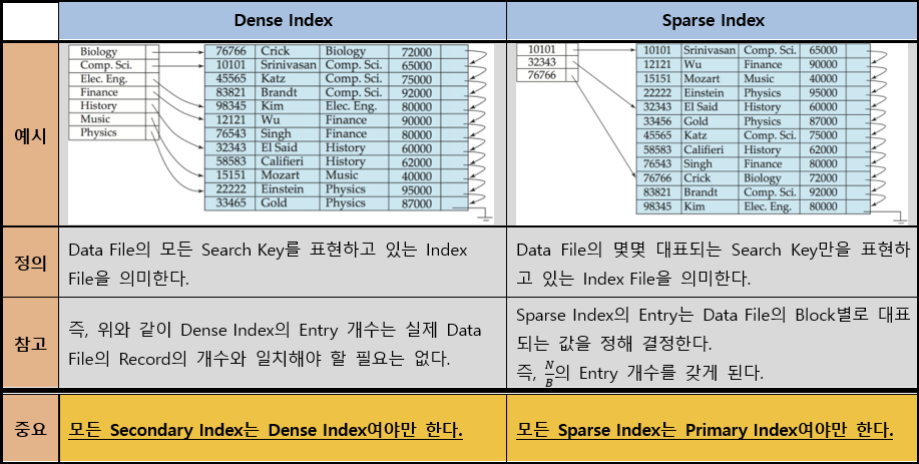Image resolution: width=919 pixels, height=464 pixels.
Task: Click the Sparse Index column header
Action: tap(712, 21)
